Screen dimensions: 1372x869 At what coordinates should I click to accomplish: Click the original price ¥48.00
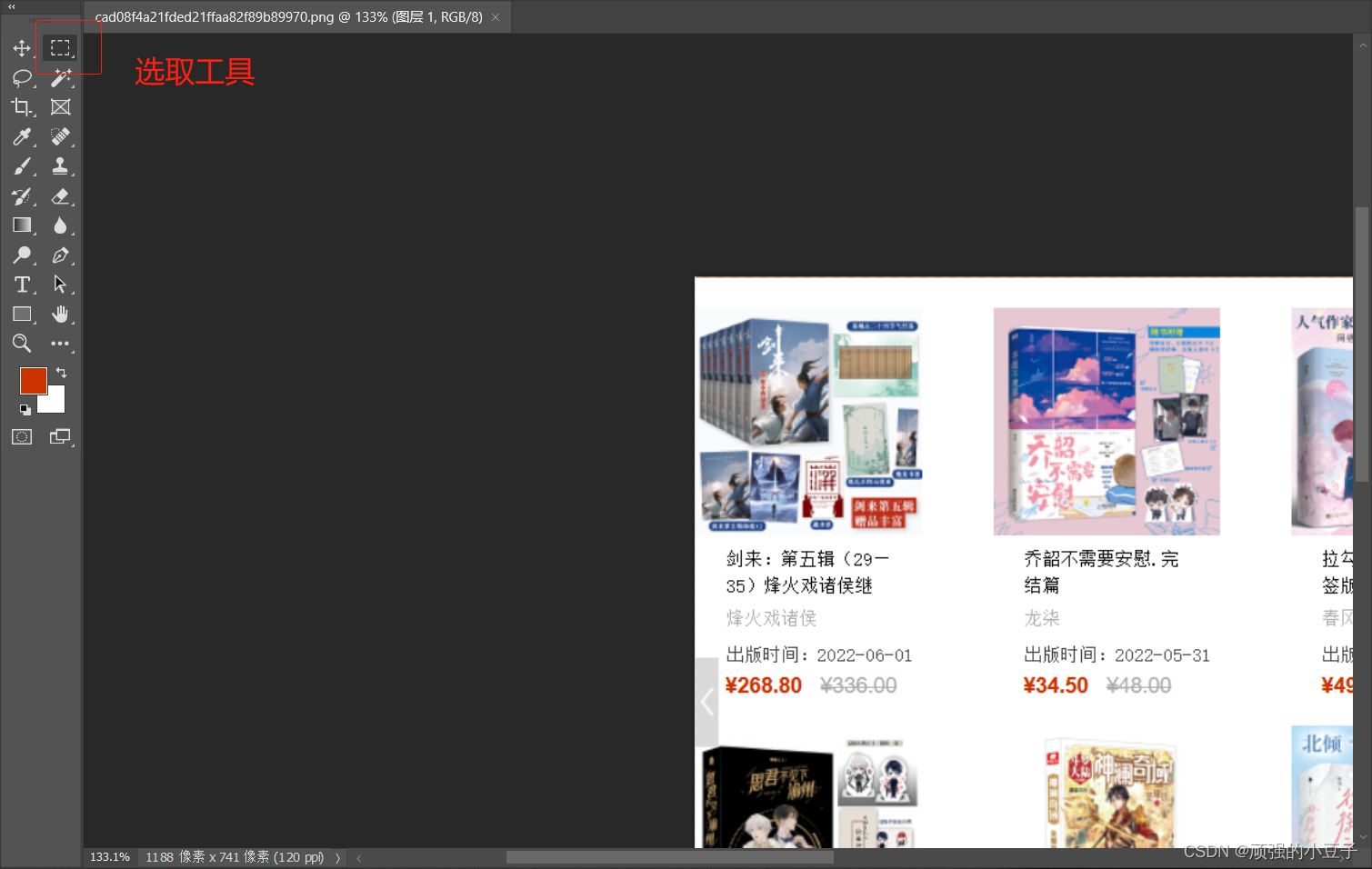point(1138,685)
